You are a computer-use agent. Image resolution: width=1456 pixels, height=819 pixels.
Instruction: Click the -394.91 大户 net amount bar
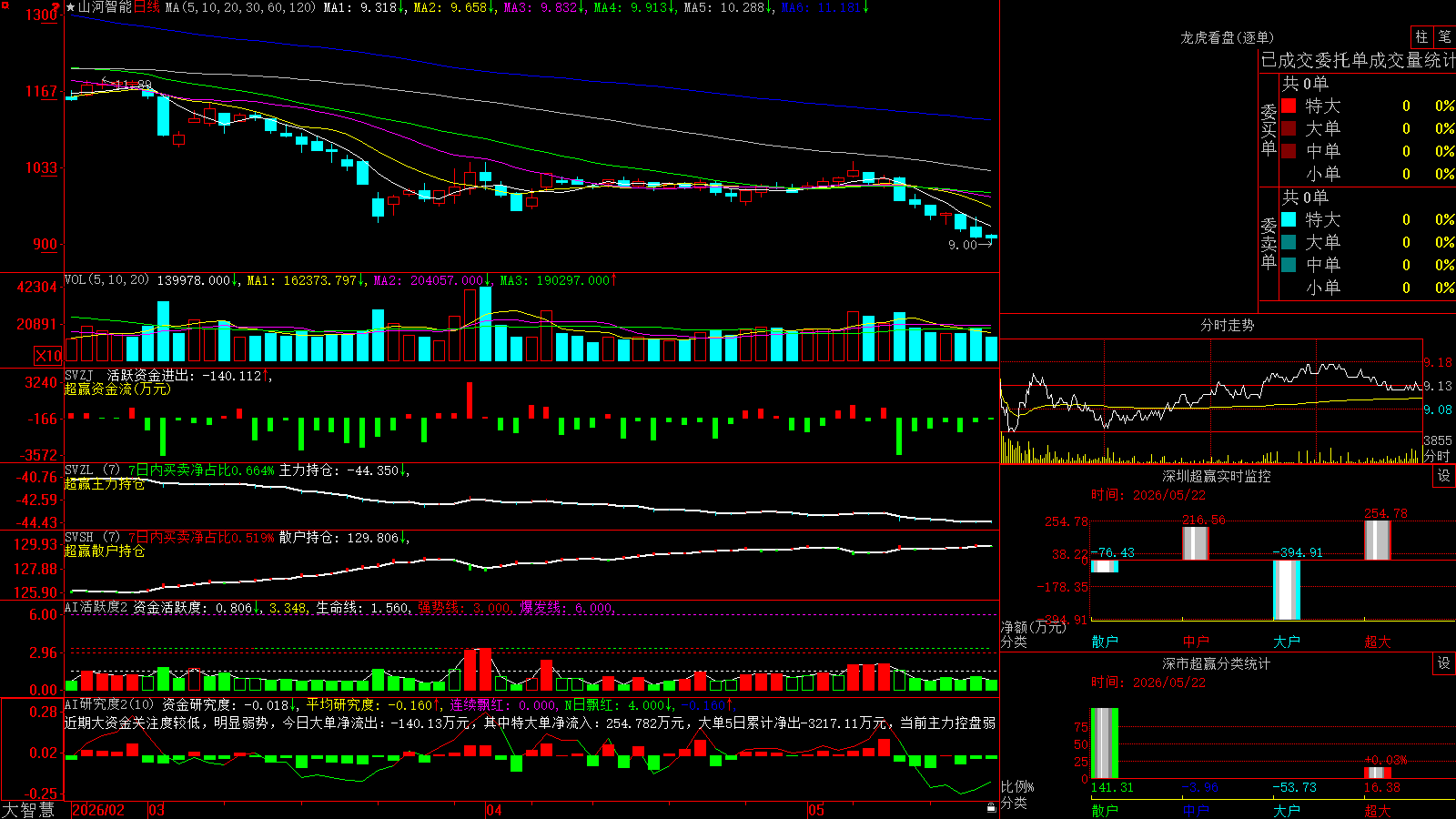pos(1287,590)
